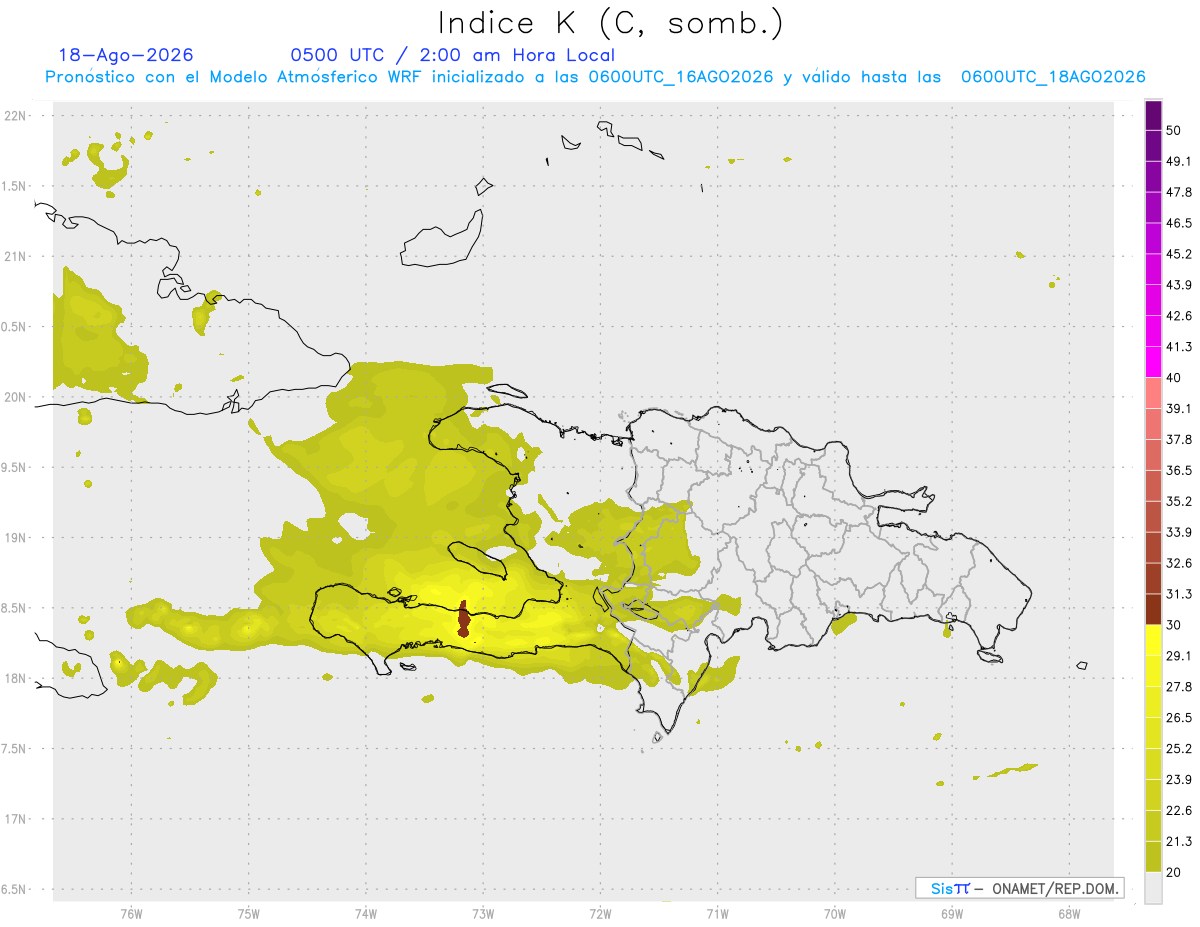This screenshot has width=1200, height=927.
Task: Click the "50" color scale label
Action: pyautogui.click(x=1173, y=131)
